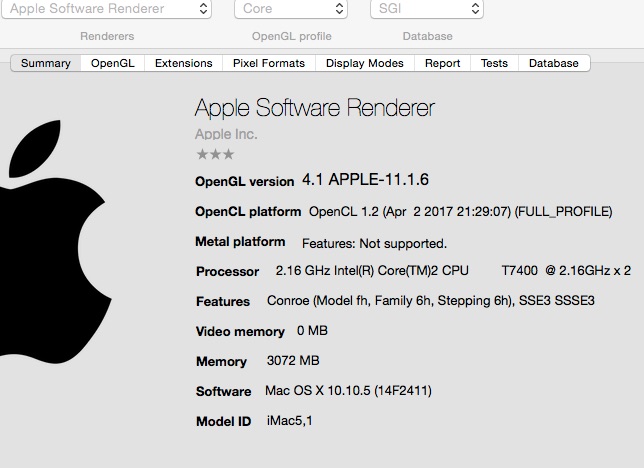Viewport: 644px width, 468px height.
Task: Open the Pixel Formats tab
Action: pos(269,63)
